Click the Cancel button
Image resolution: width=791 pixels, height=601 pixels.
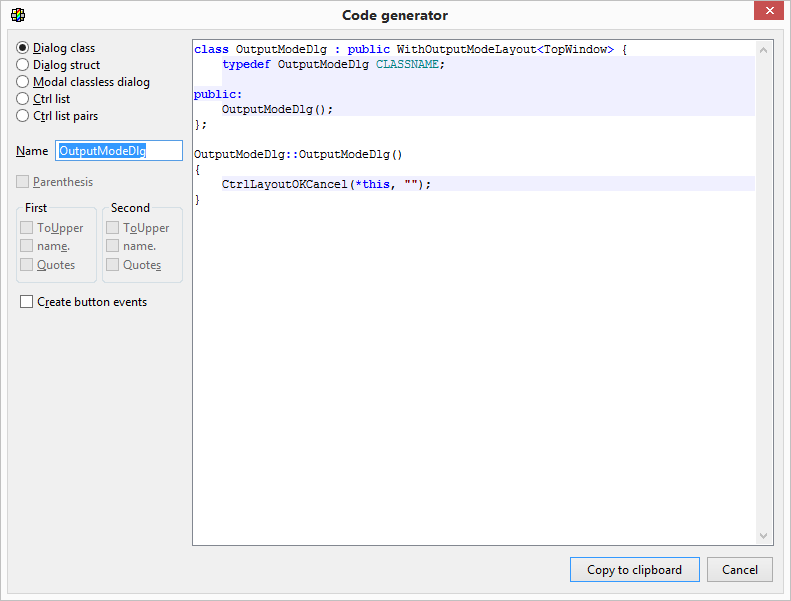pyautogui.click(x=739, y=570)
